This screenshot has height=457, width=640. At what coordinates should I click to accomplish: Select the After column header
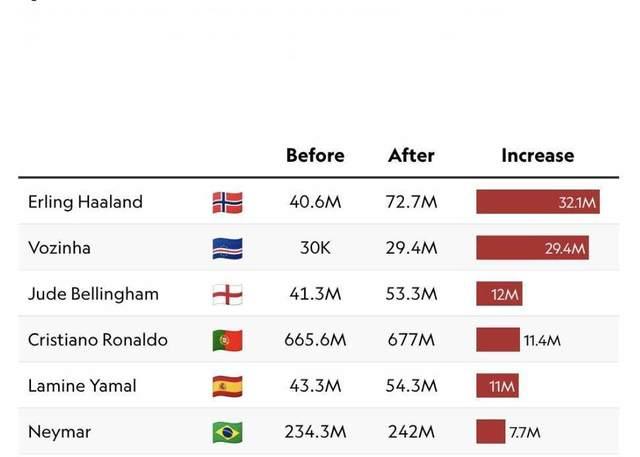411,155
